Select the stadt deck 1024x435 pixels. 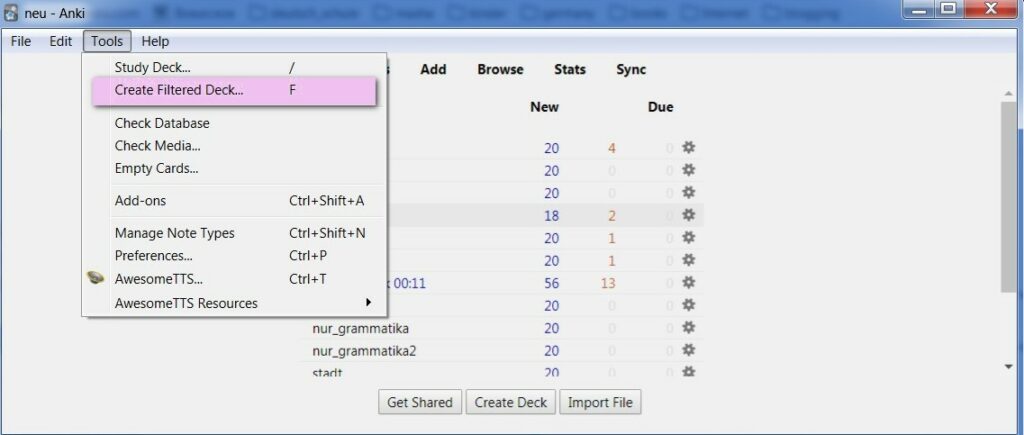[x=327, y=372]
